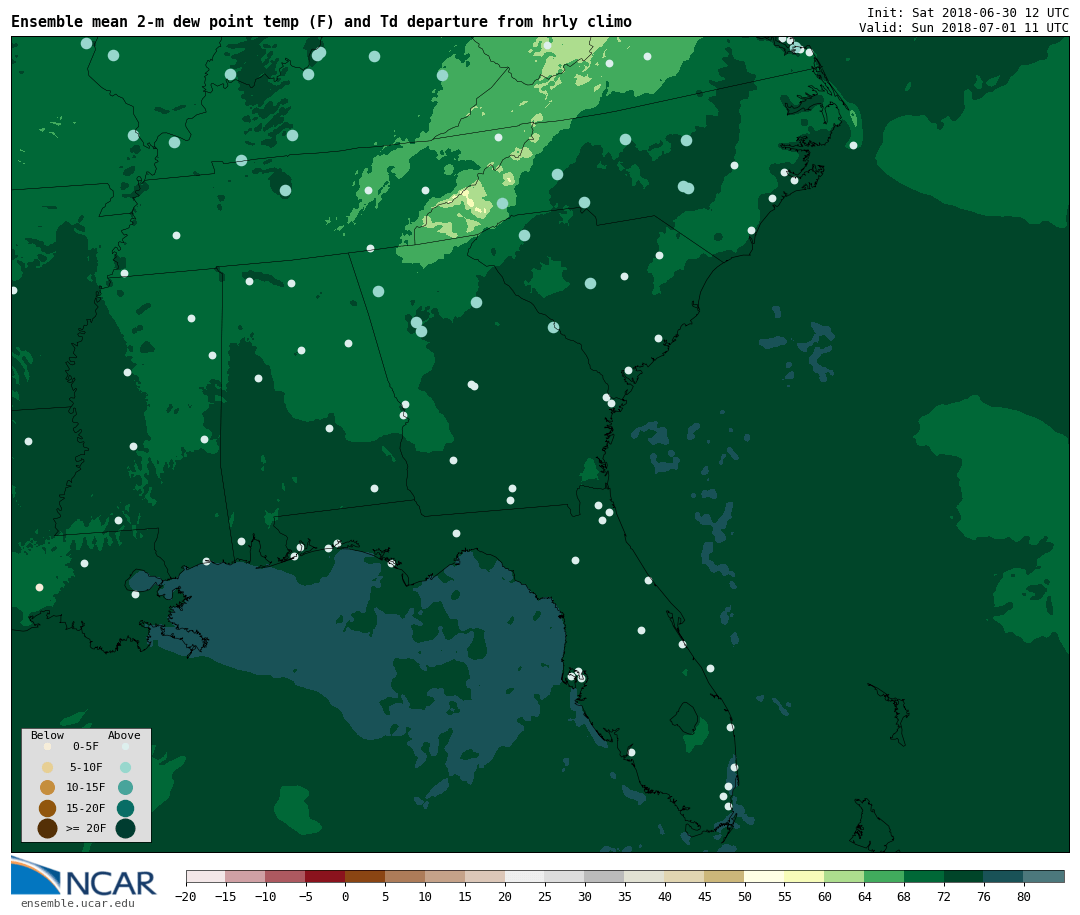
Task: Click the below 10-15F orange-brown legend circle
Action: pyautogui.click(x=48, y=788)
